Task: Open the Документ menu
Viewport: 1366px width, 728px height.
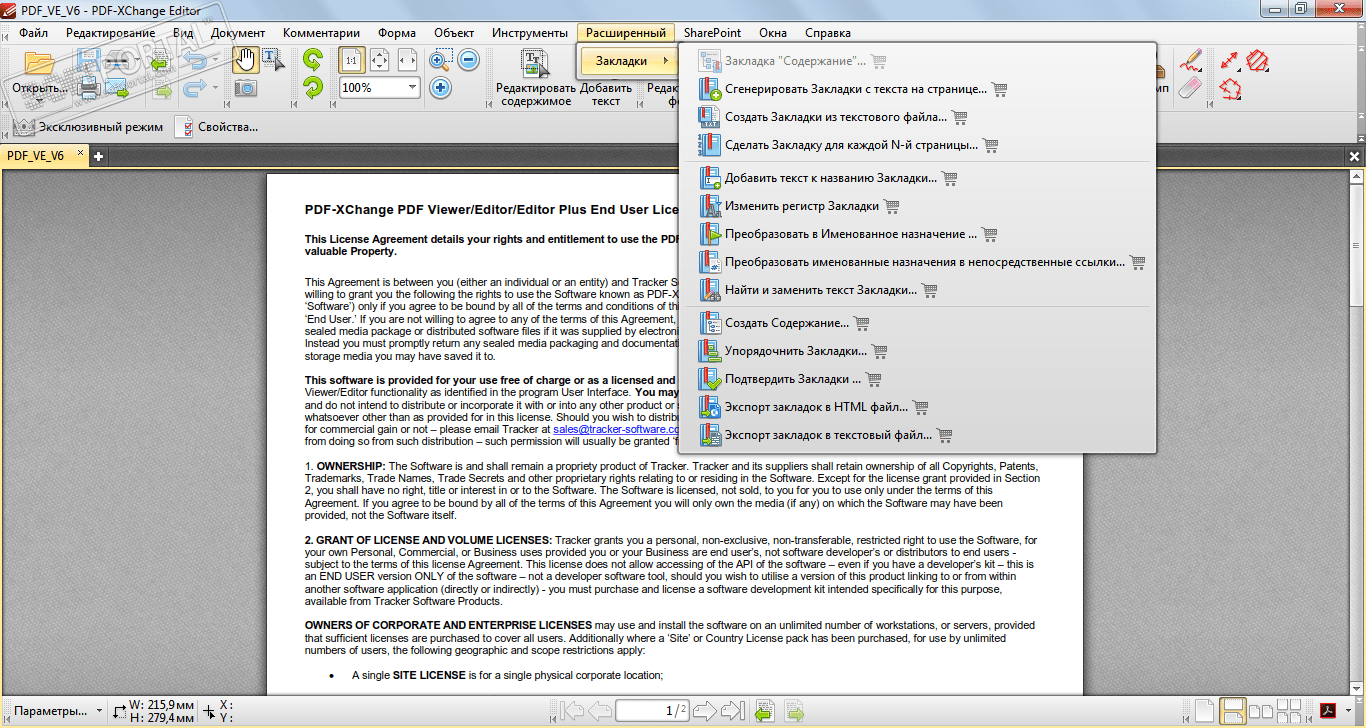Action: coord(238,33)
